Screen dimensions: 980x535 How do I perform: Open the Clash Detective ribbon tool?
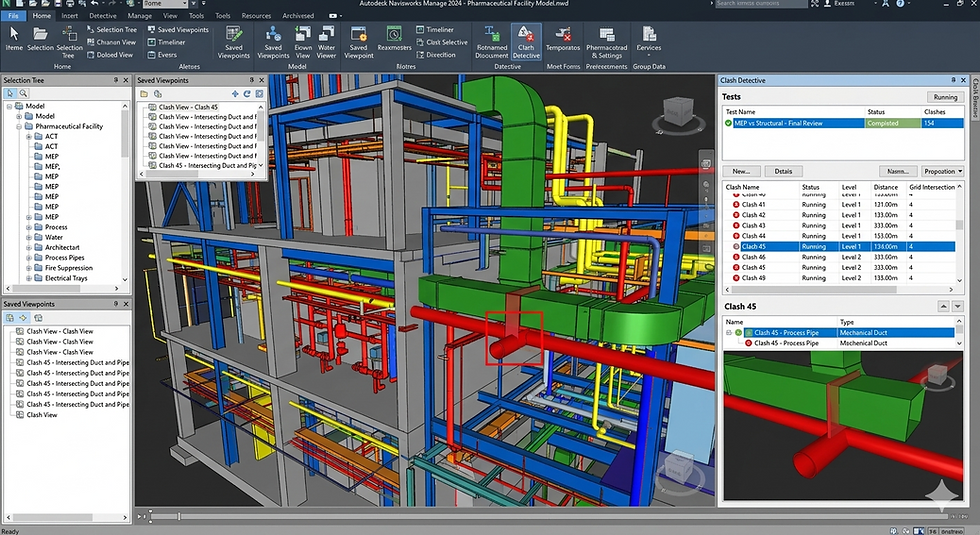click(526, 42)
